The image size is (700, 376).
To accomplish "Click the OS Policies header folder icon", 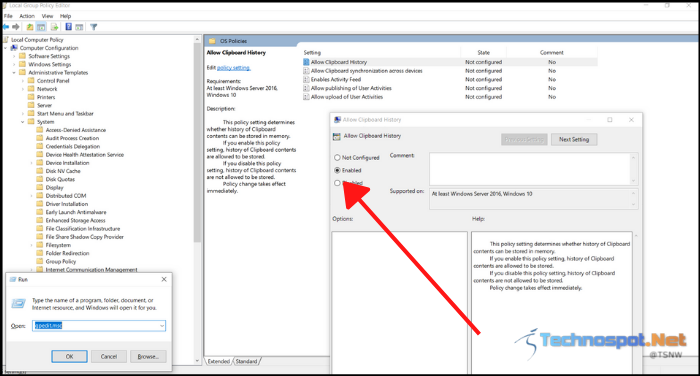I will (x=212, y=41).
